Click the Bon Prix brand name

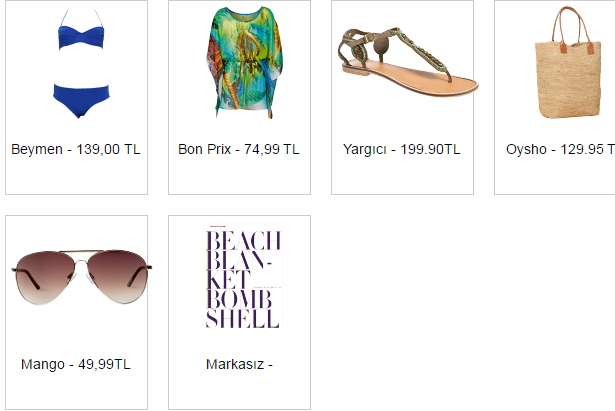coord(204,149)
